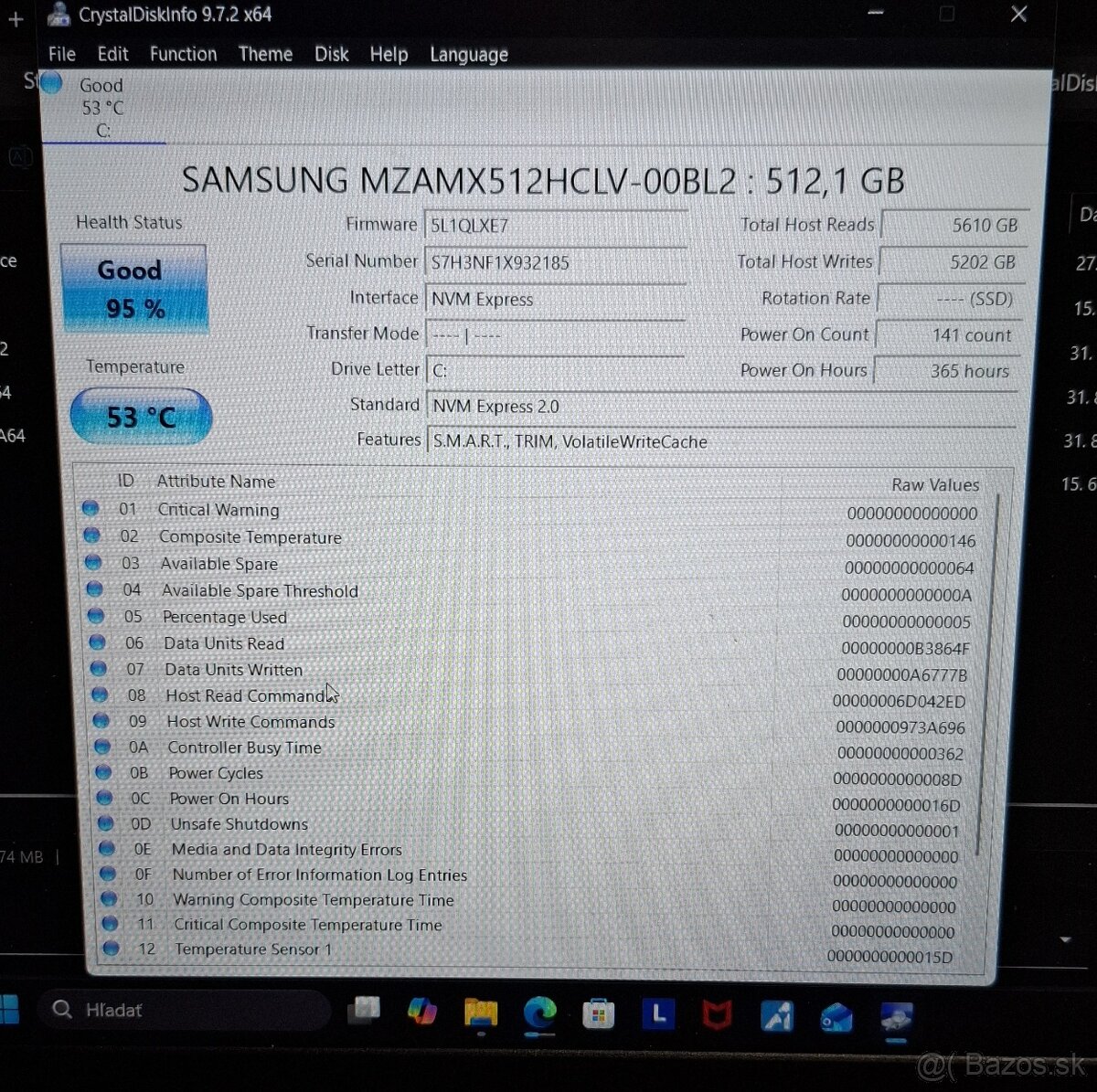The height and width of the screenshot is (1092, 1097).
Task: Open the Help menu
Action: coord(389,55)
